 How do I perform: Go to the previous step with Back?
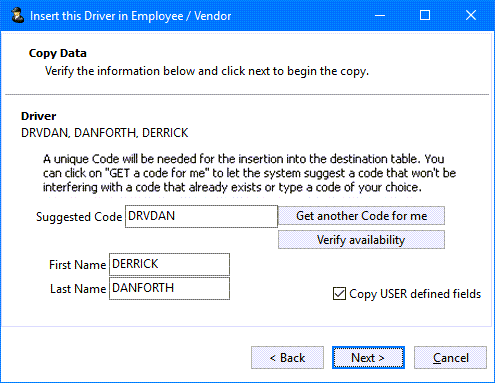(x=287, y=358)
